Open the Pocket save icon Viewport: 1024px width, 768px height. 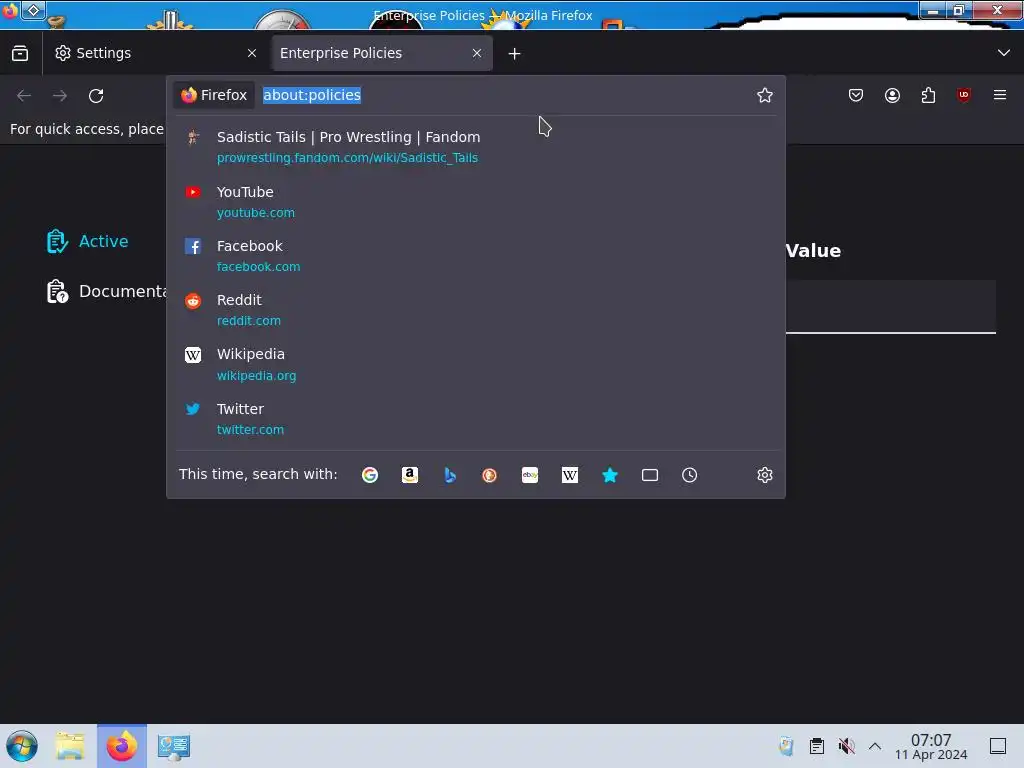[x=856, y=95]
